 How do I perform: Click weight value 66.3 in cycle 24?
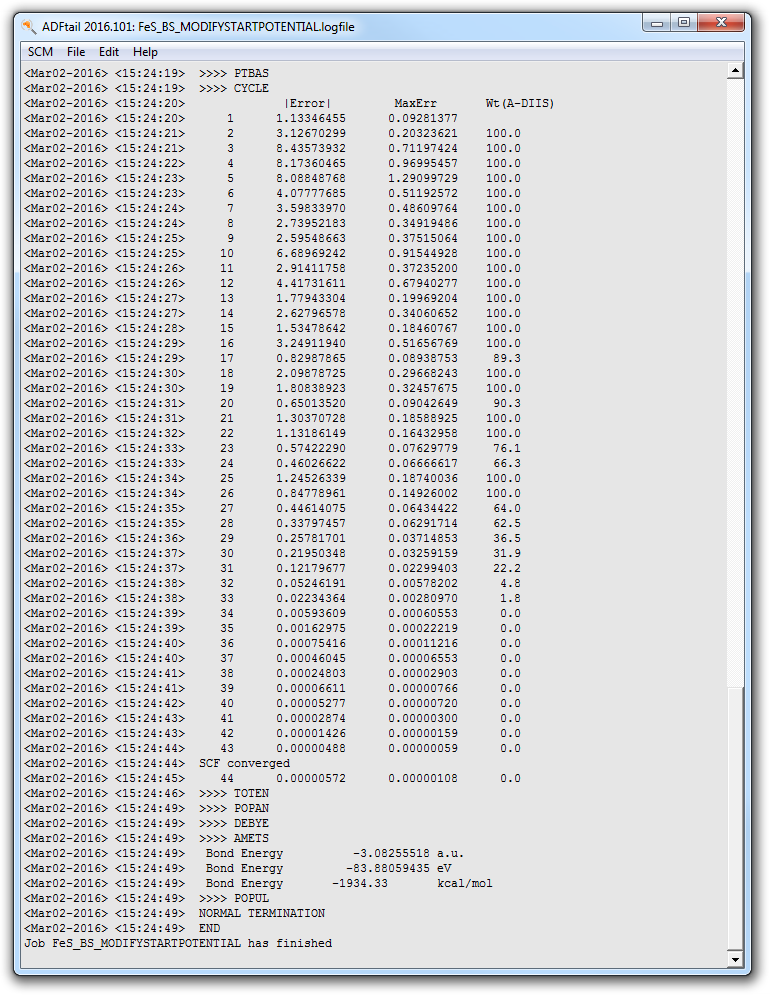(507, 463)
